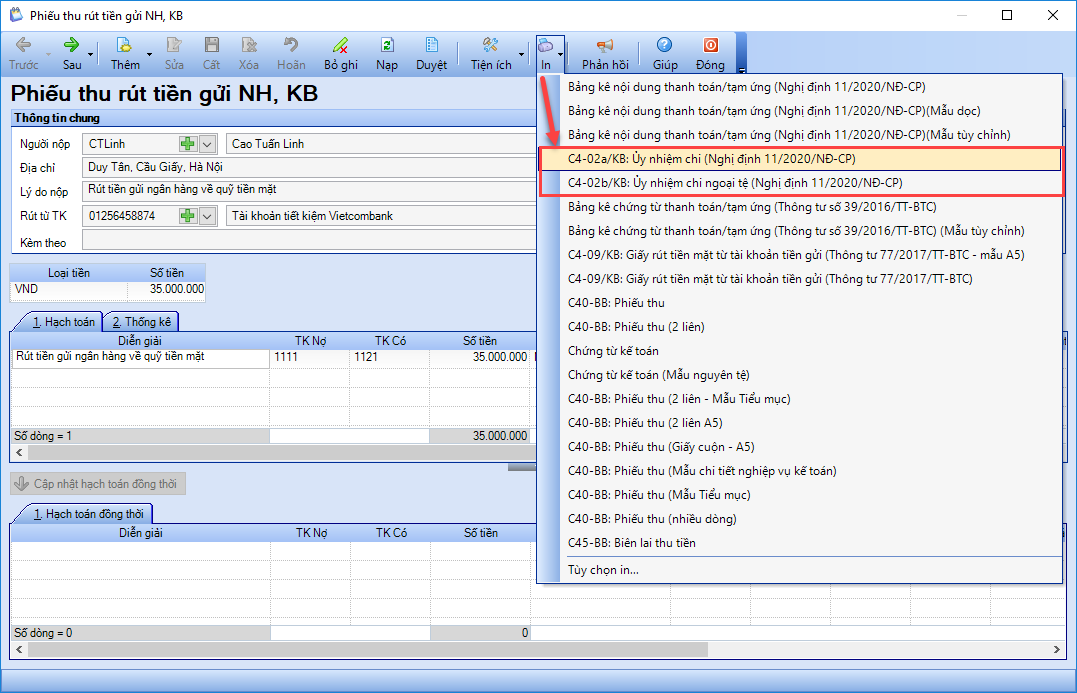1077x693 pixels.
Task: Click bottom horizontal scrollbar thumb
Action: 367,649
